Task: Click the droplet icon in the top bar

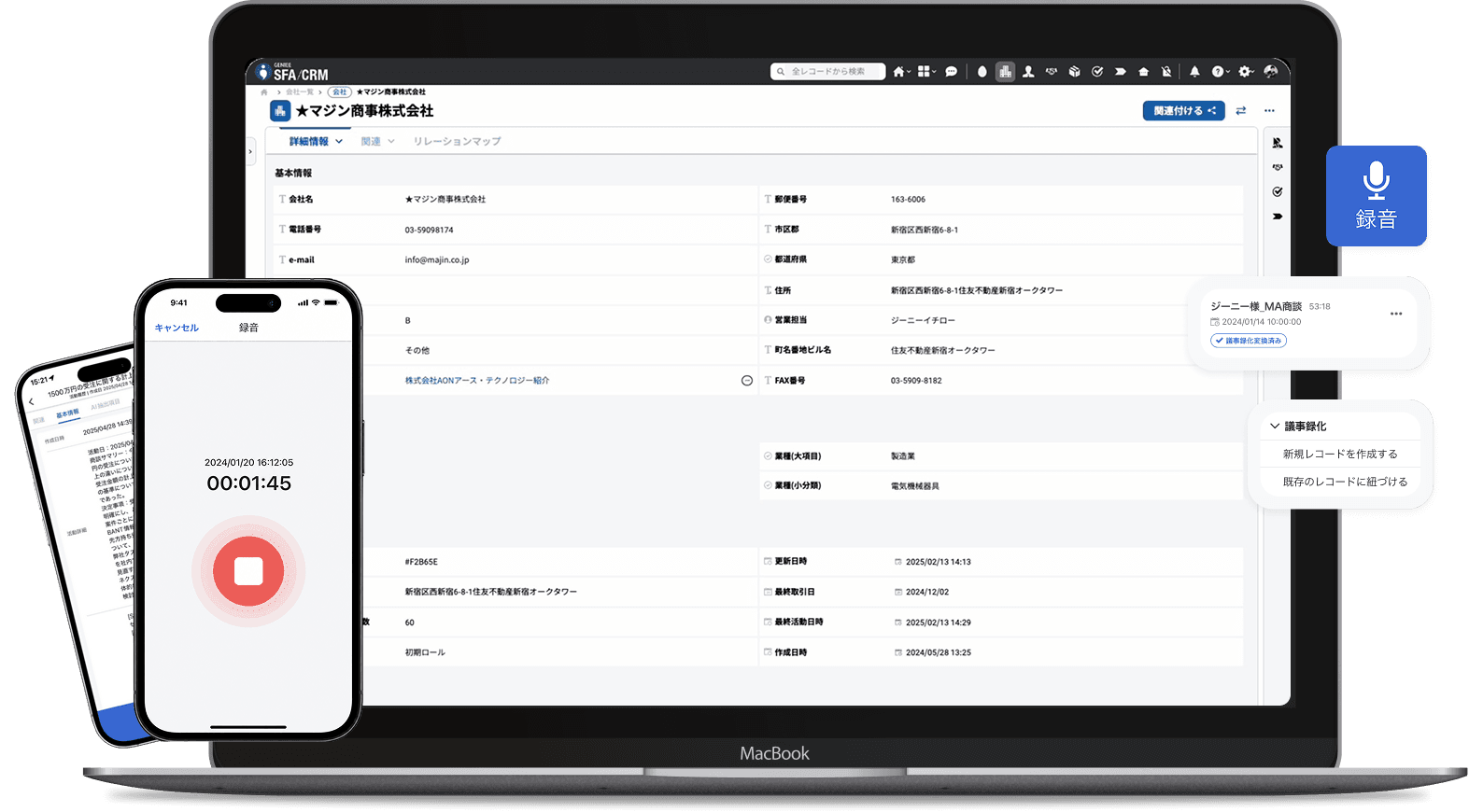Action: pyautogui.click(x=982, y=72)
